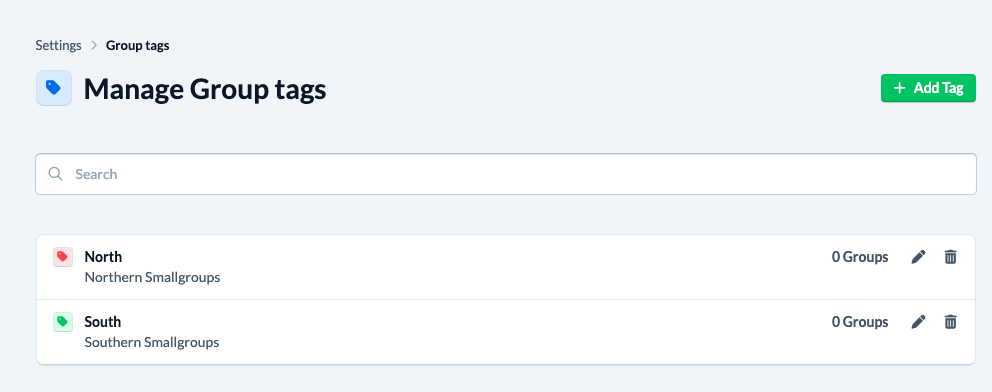992x392 pixels.
Task: Edit the North tag with pencil icon
Action: (x=918, y=257)
